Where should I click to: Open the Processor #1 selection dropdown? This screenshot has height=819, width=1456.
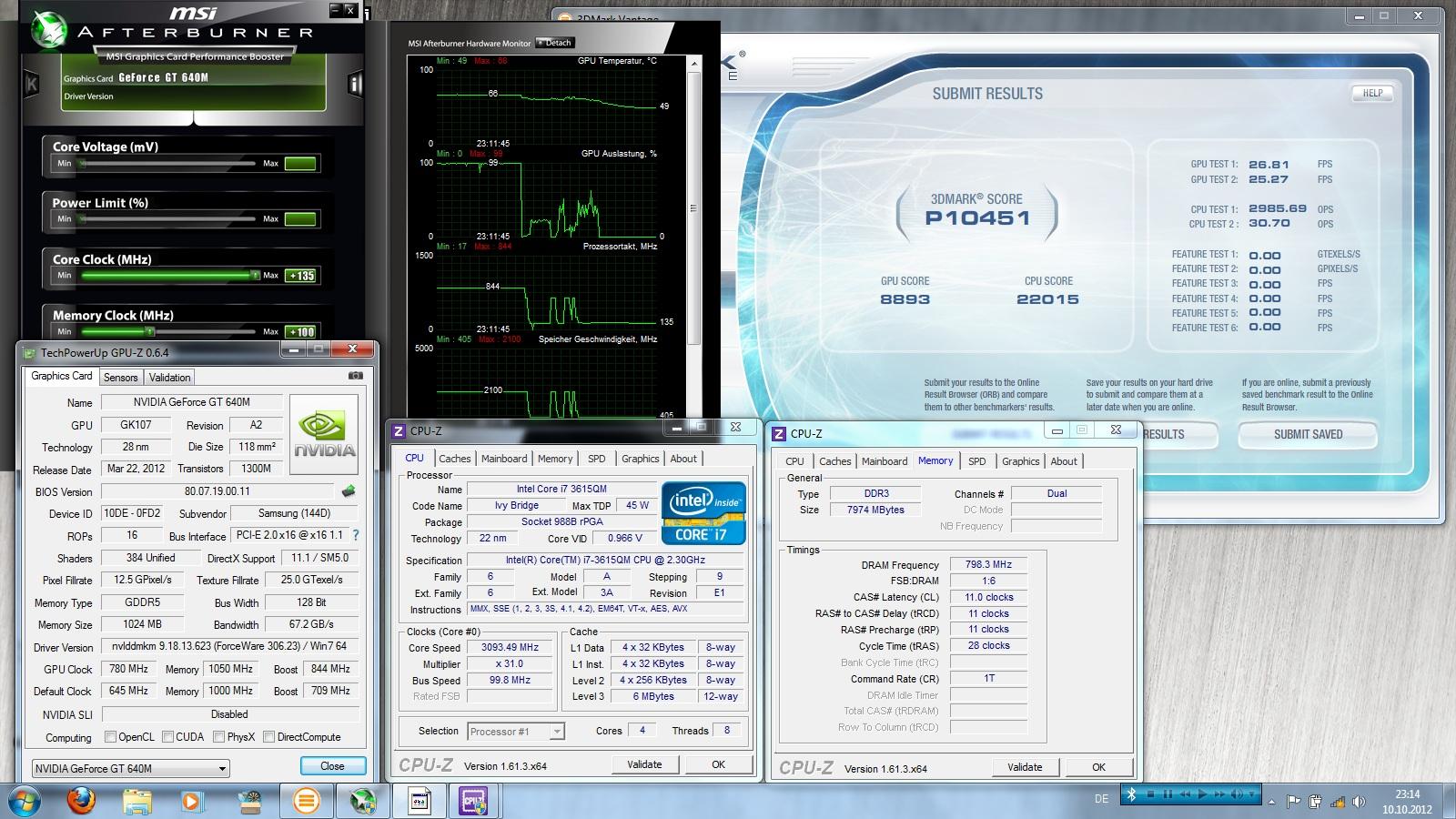(515, 731)
